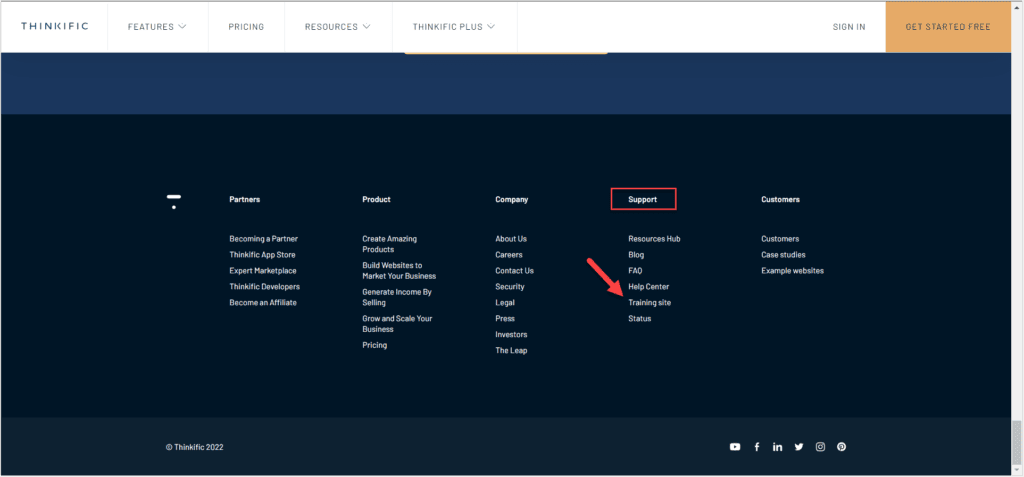Image resolution: width=1024 pixels, height=477 pixels.
Task: Open Example websites link
Action: point(792,271)
